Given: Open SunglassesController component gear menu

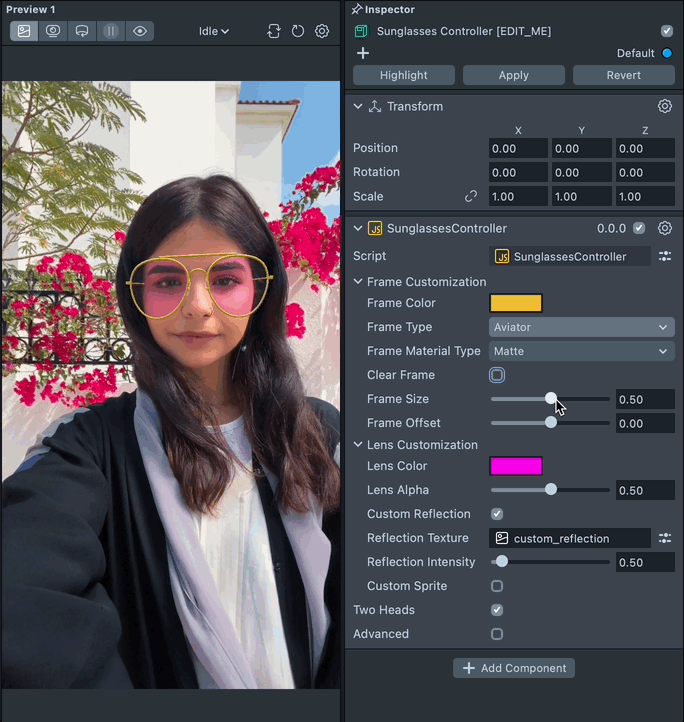Looking at the screenshot, I should click(x=664, y=228).
